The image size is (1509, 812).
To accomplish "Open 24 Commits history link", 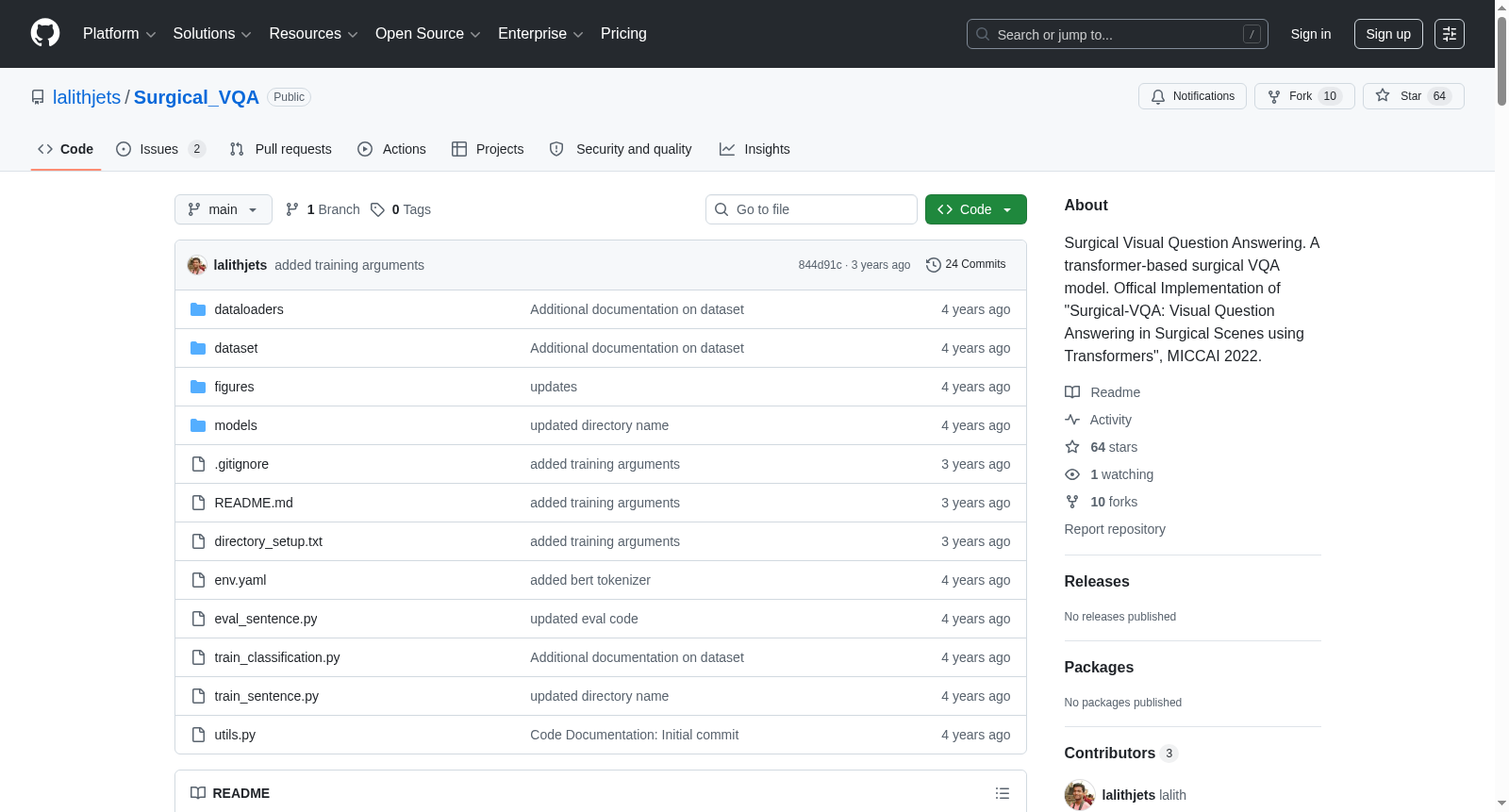I will (966, 265).
